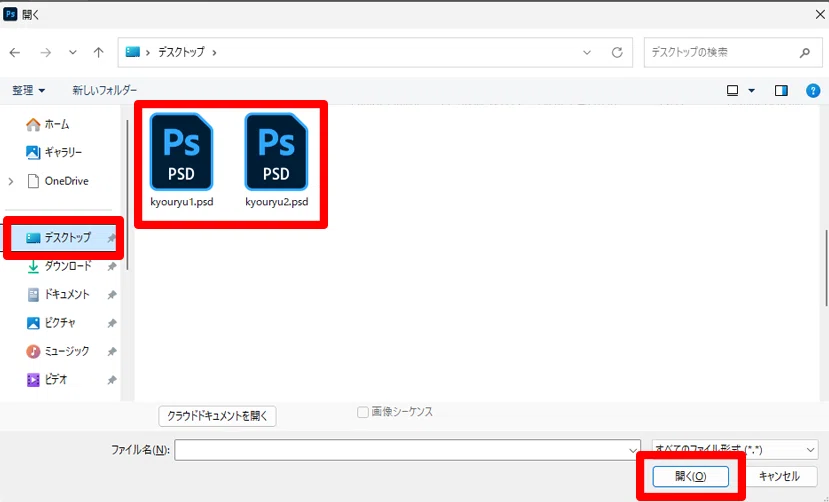Go up one folder level
The width and height of the screenshot is (829, 502).
pos(98,52)
